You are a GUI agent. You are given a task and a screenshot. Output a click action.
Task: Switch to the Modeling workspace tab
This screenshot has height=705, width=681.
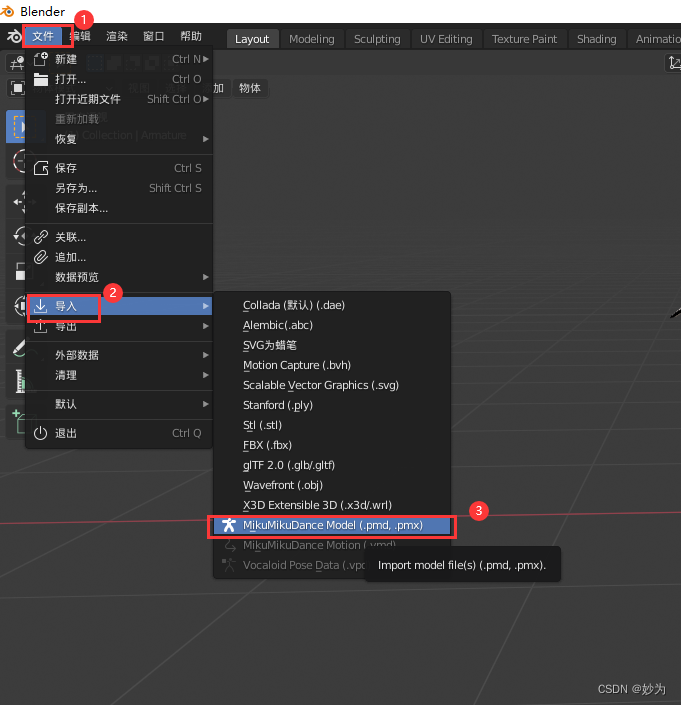coord(312,39)
